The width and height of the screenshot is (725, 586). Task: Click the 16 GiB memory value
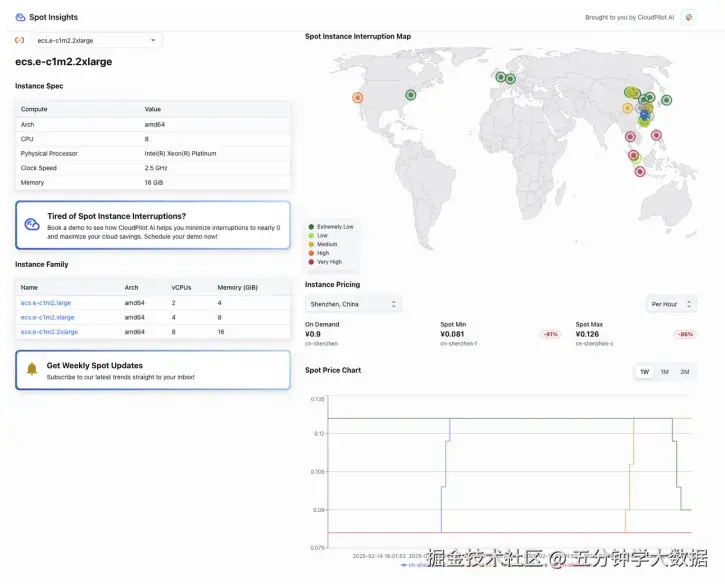154,183
